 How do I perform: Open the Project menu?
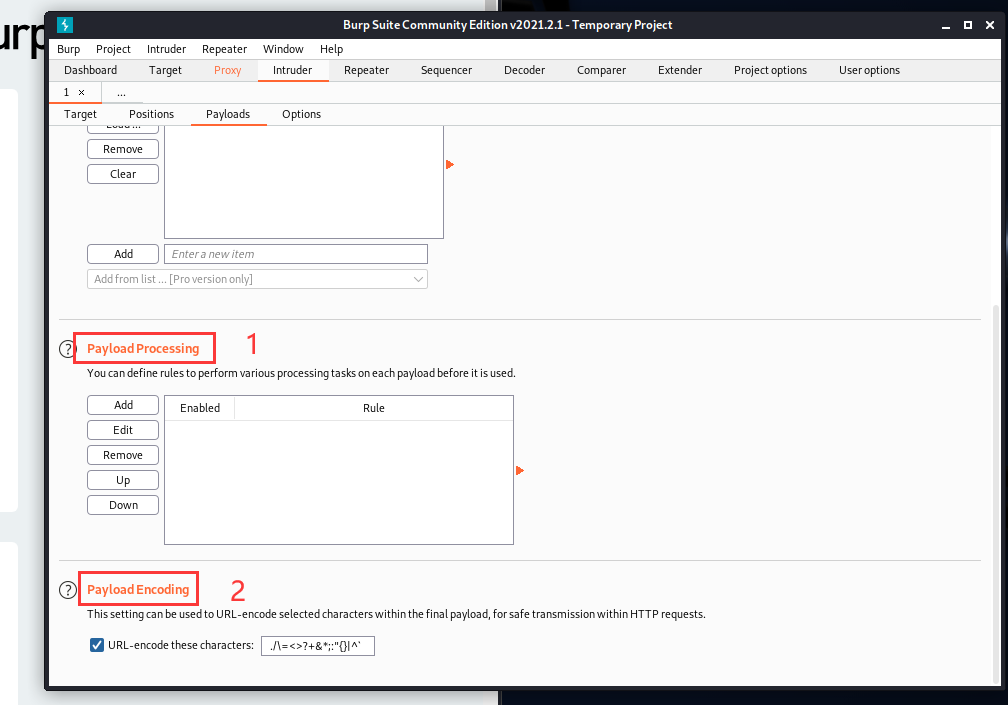113,49
